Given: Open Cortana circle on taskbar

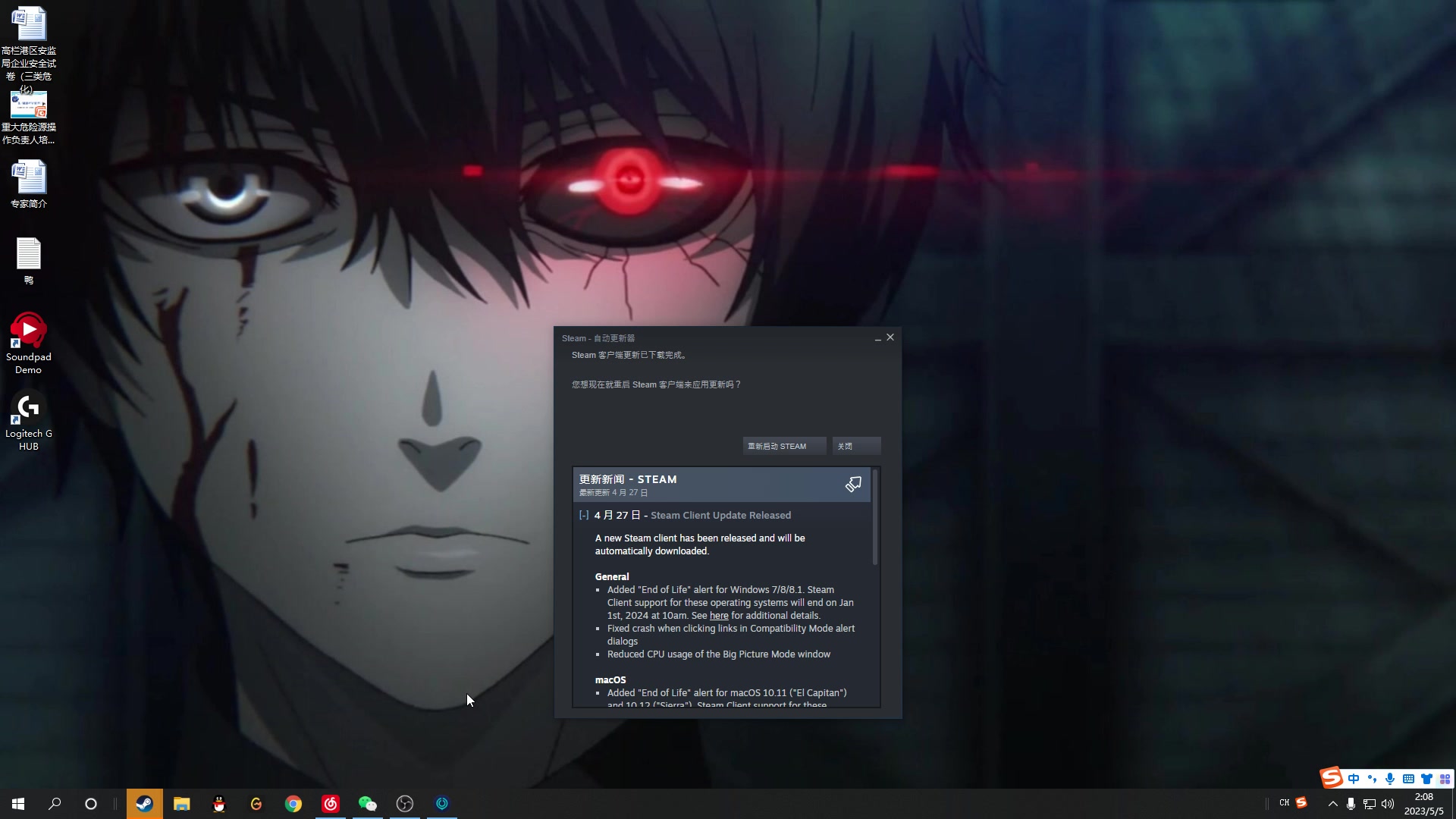Looking at the screenshot, I should (91, 804).
